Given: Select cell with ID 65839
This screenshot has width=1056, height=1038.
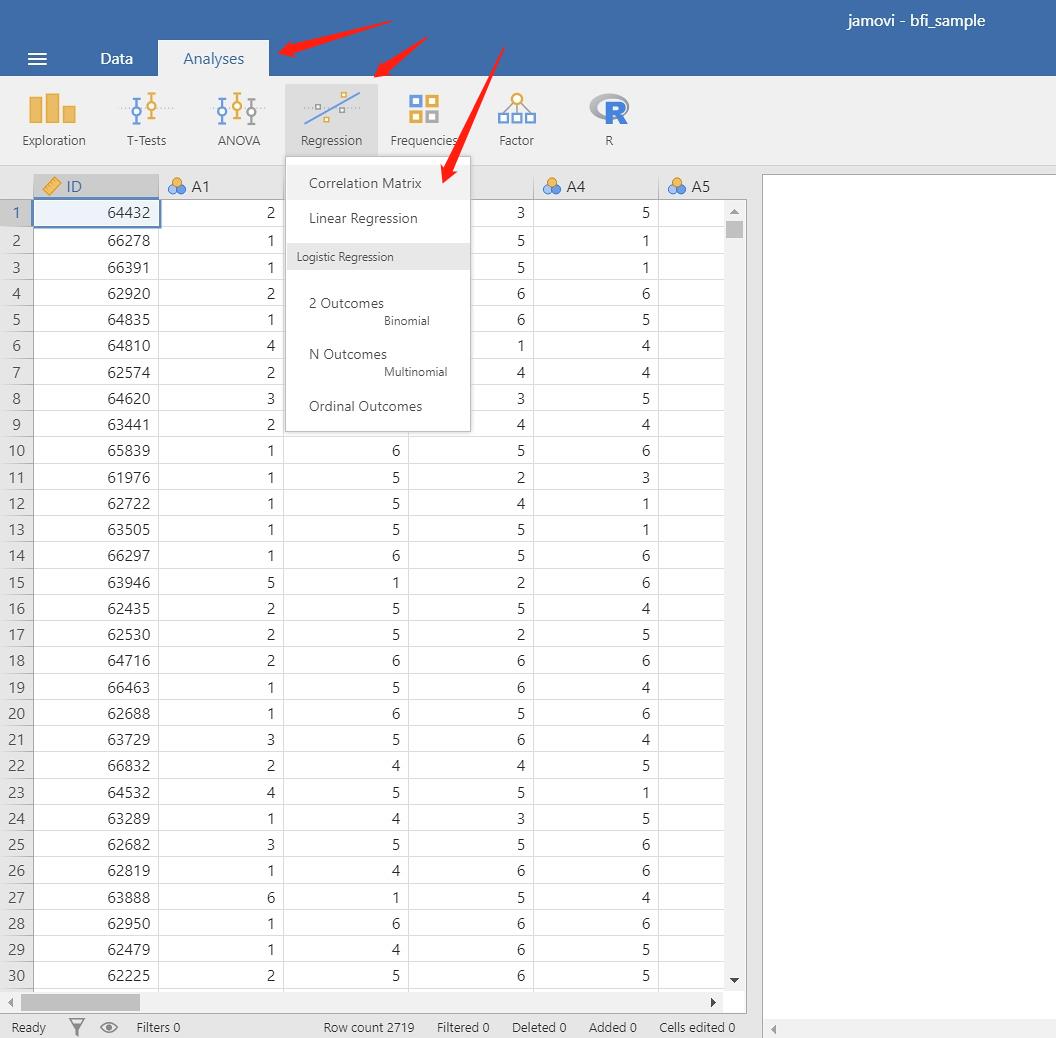Looking at the screenshot, I should (x=96, y=451).
